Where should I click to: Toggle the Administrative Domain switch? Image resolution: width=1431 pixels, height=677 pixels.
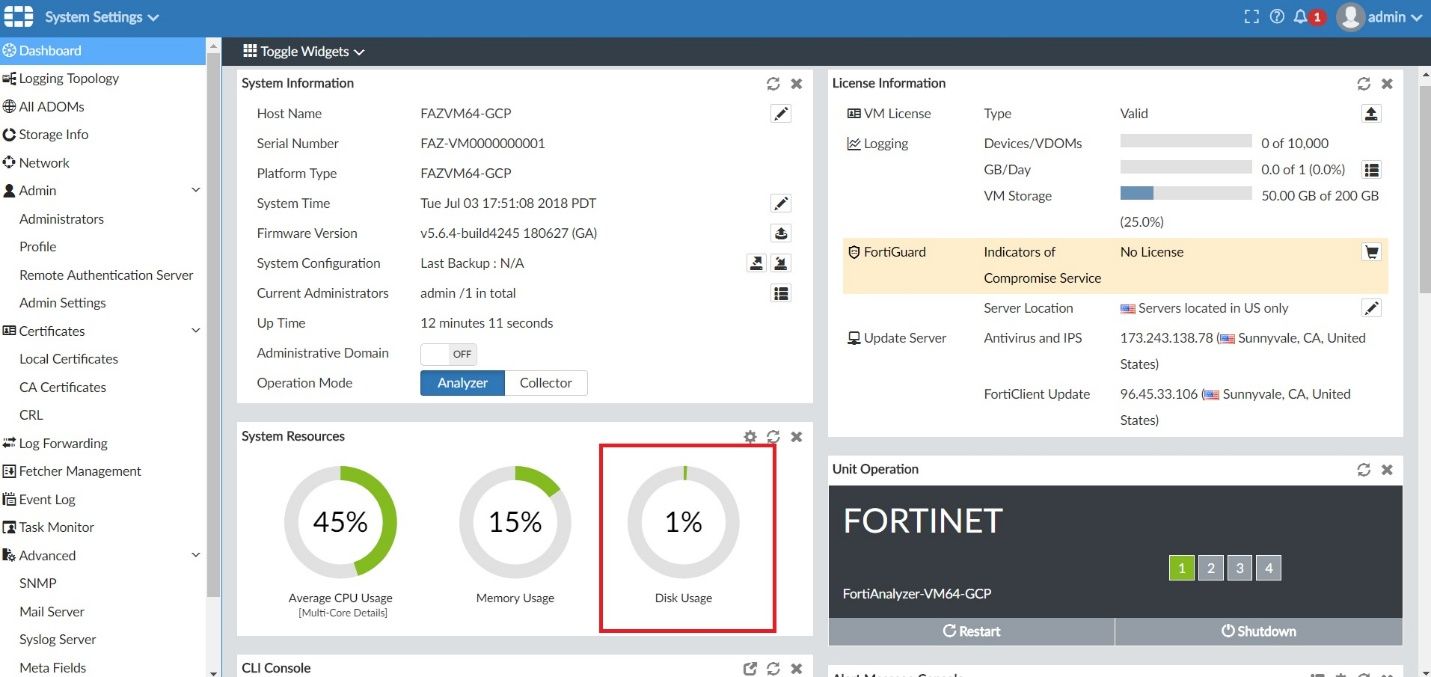(x=449, y=354)
